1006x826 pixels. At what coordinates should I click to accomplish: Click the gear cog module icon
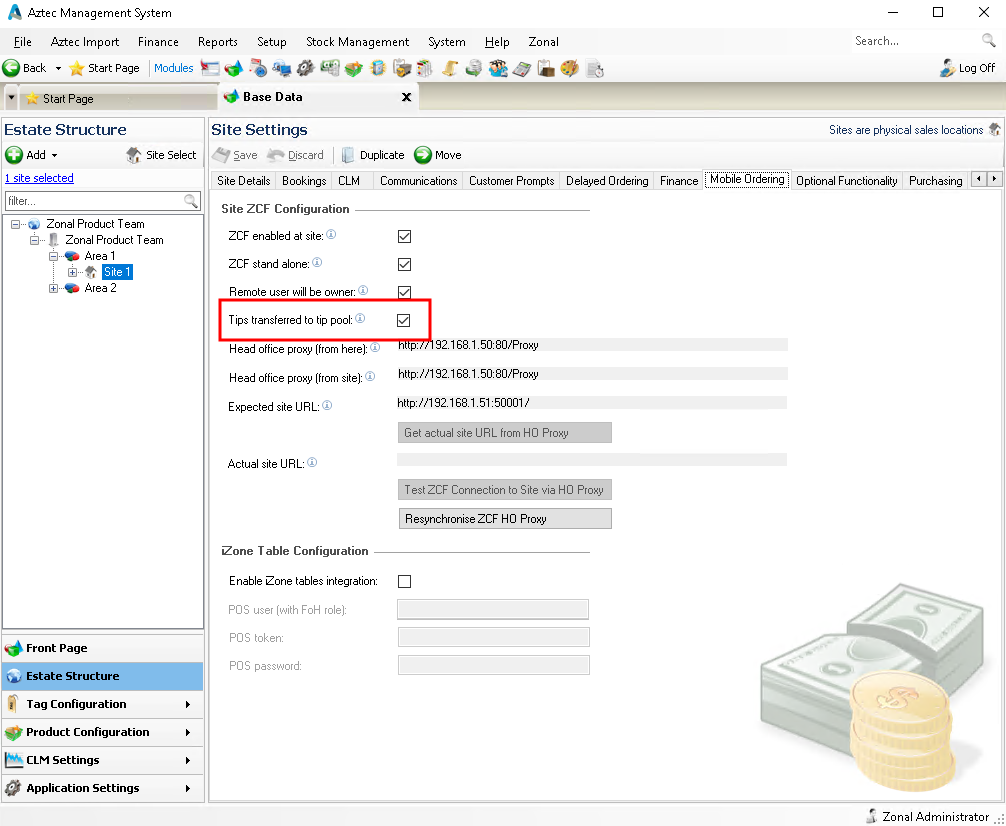305,68
